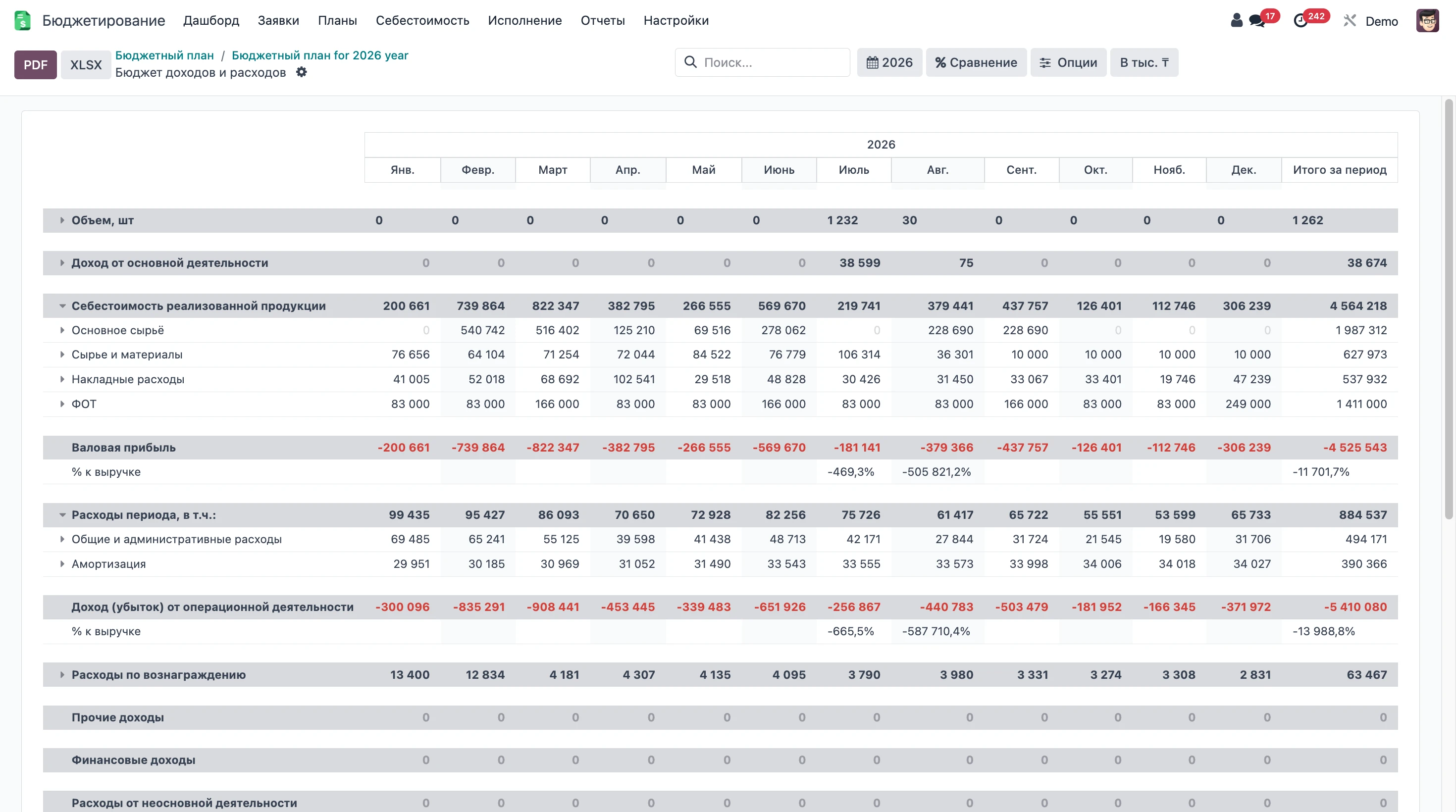Open the activities clock icon
Viewport: 1456px width, 812px height.
[1300, 21]
